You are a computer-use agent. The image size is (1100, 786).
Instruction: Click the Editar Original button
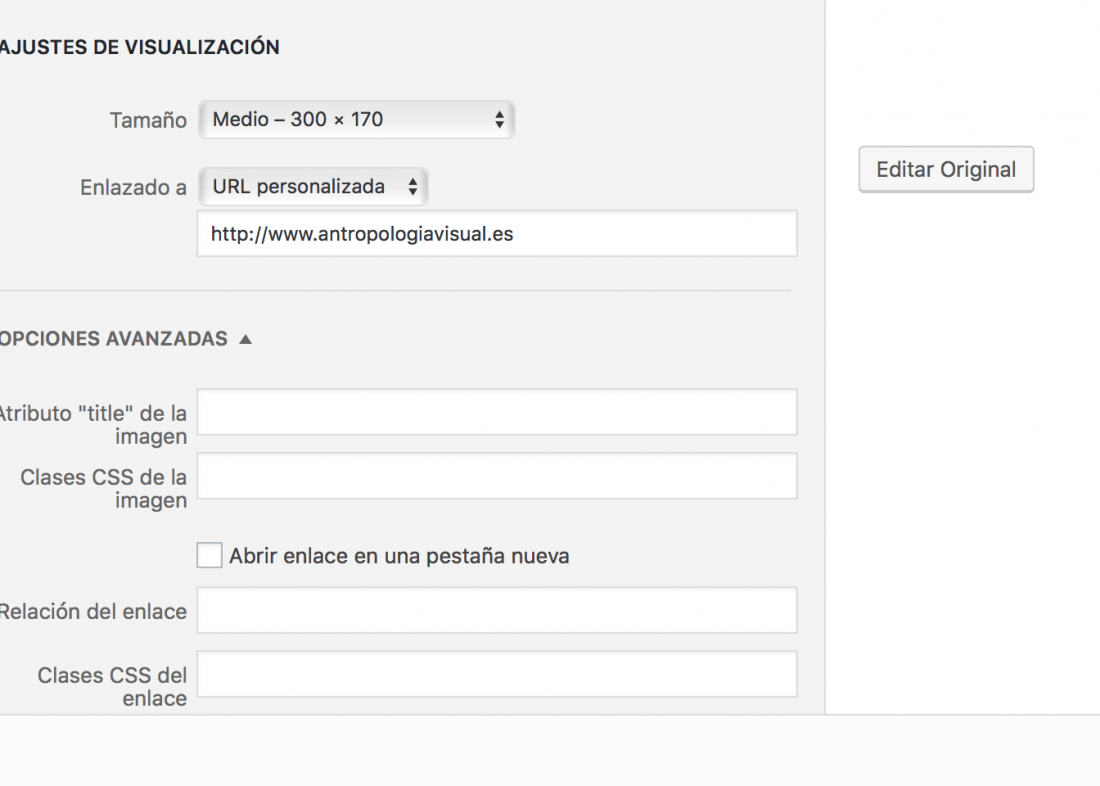946,169
